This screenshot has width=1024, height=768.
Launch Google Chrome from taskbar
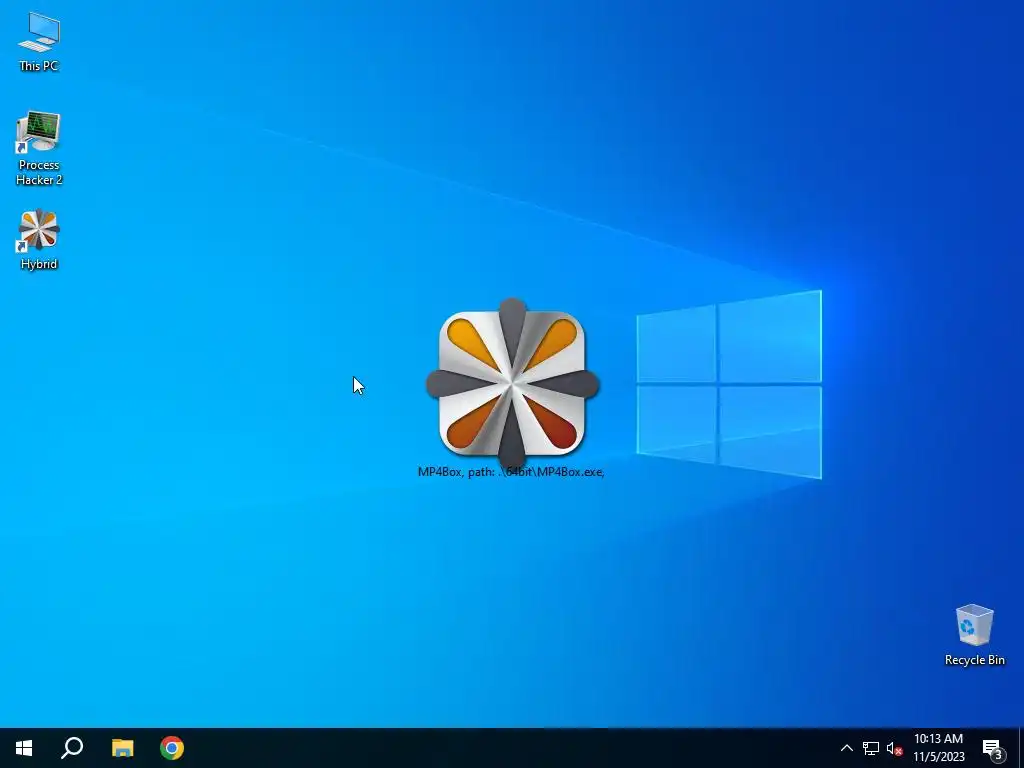(x=172, y=748)
